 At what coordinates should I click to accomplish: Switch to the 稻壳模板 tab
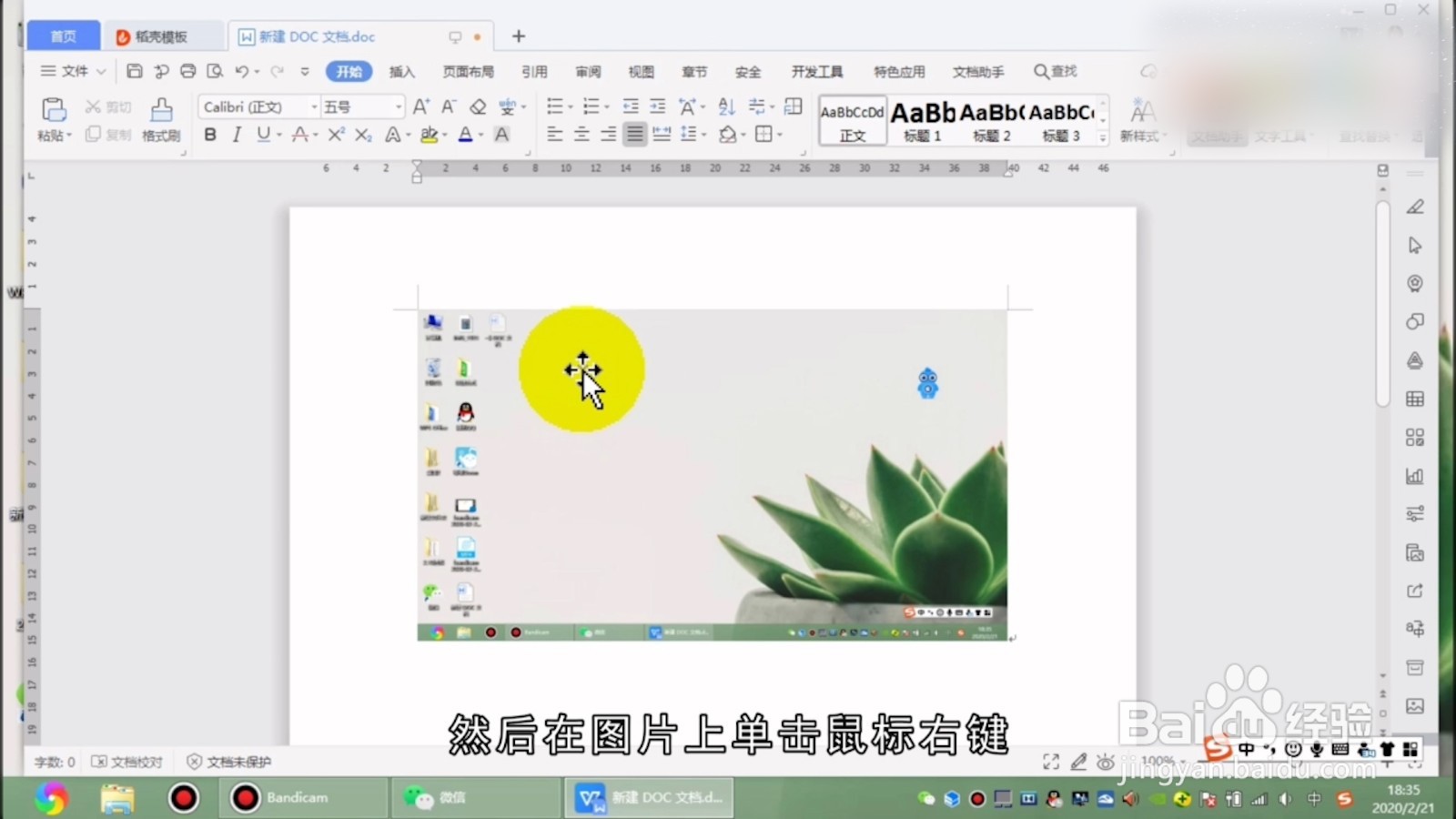point(162,36)
